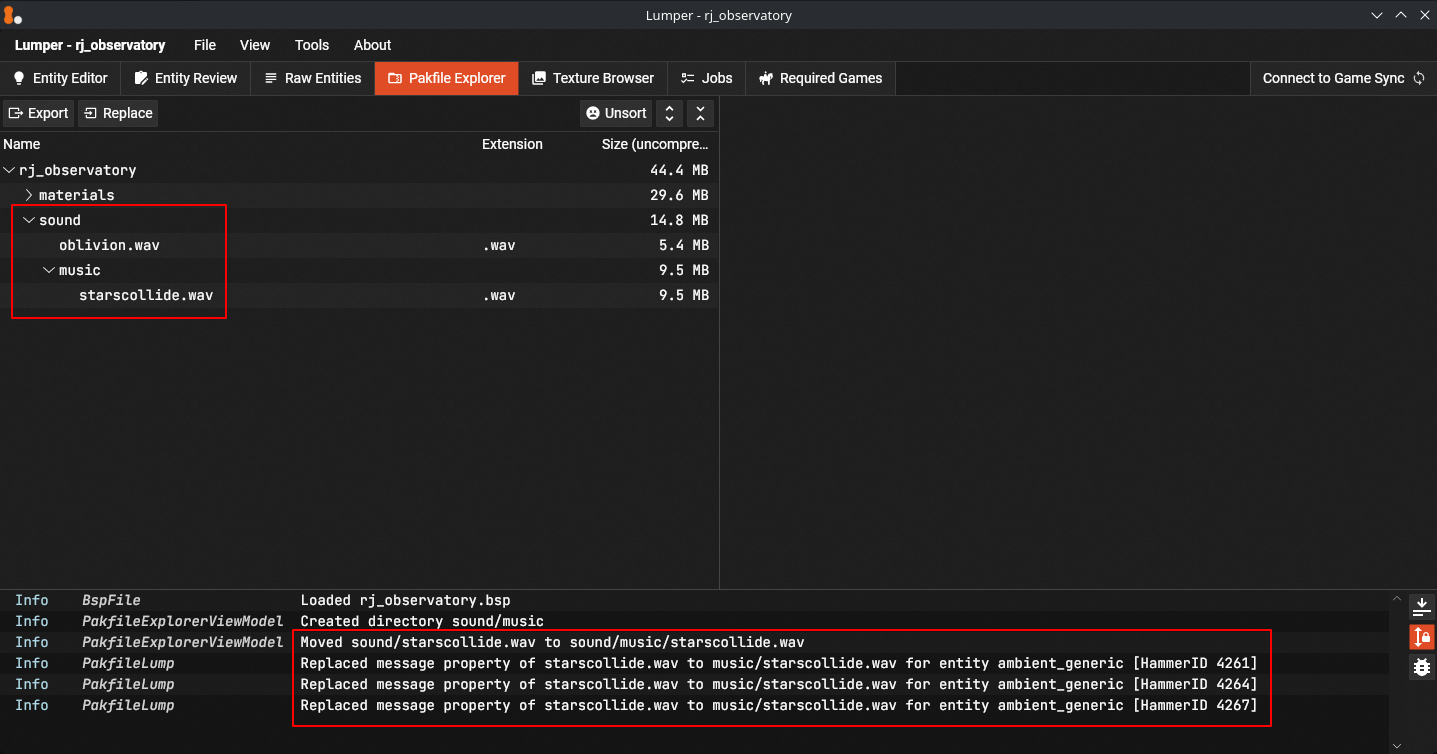Expand the materials folder
1437x754 pixels.
coord(29,195)
